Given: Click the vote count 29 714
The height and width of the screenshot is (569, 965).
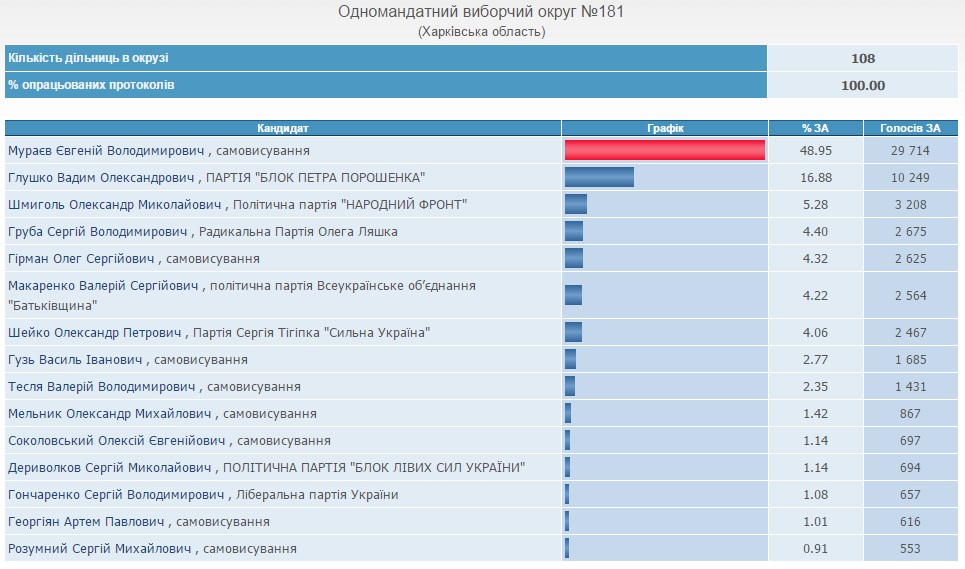Looking at the screenshot, I should pyautogui.click(x=910, y=150).
